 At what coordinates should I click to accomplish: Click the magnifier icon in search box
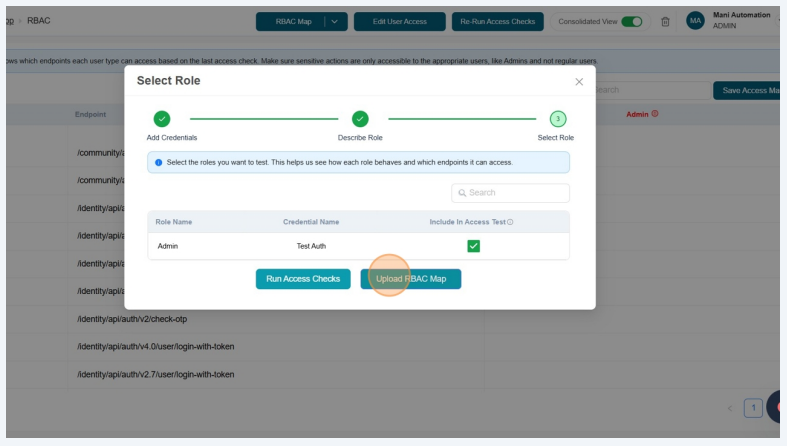[x=462, y=193]
